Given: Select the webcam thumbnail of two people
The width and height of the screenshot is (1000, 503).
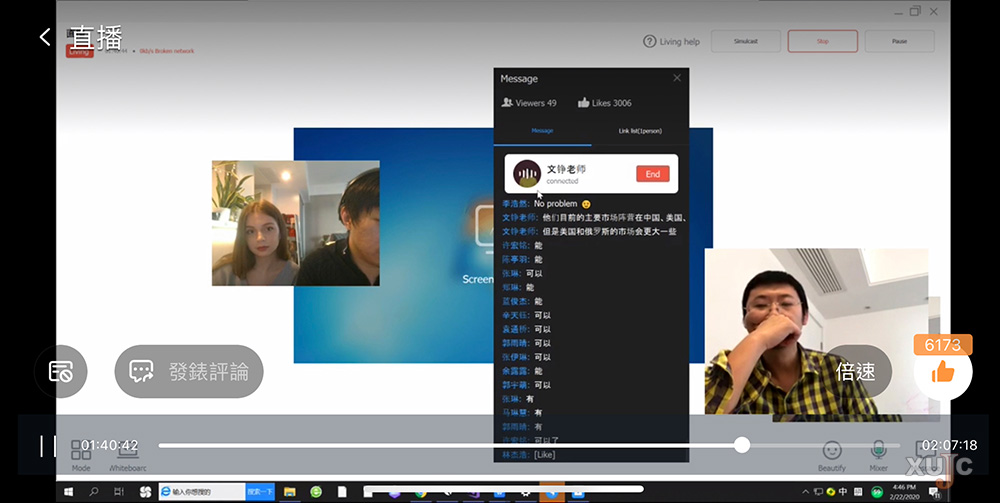Looking at the screenshot, I should coord(295,223).
